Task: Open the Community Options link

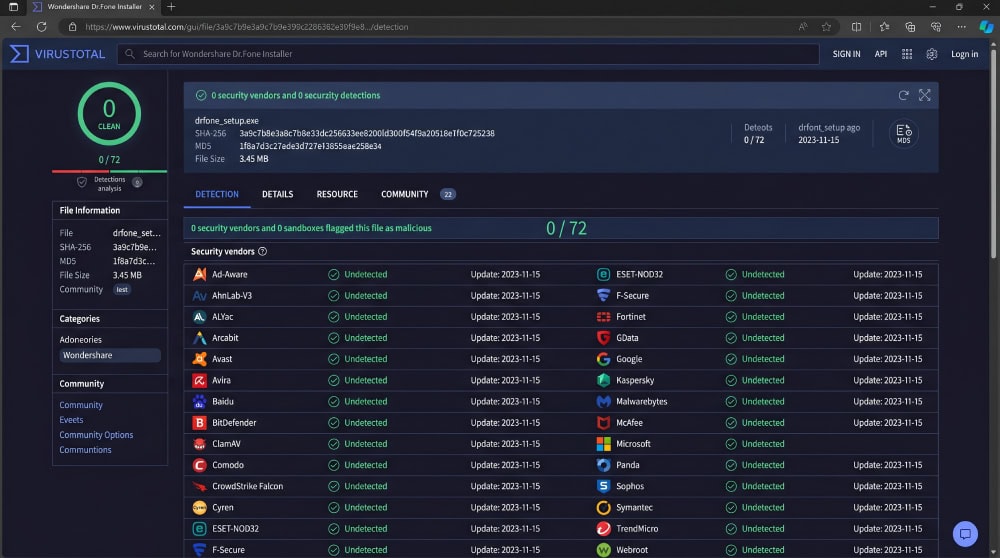Action: (x=96, y=435)
